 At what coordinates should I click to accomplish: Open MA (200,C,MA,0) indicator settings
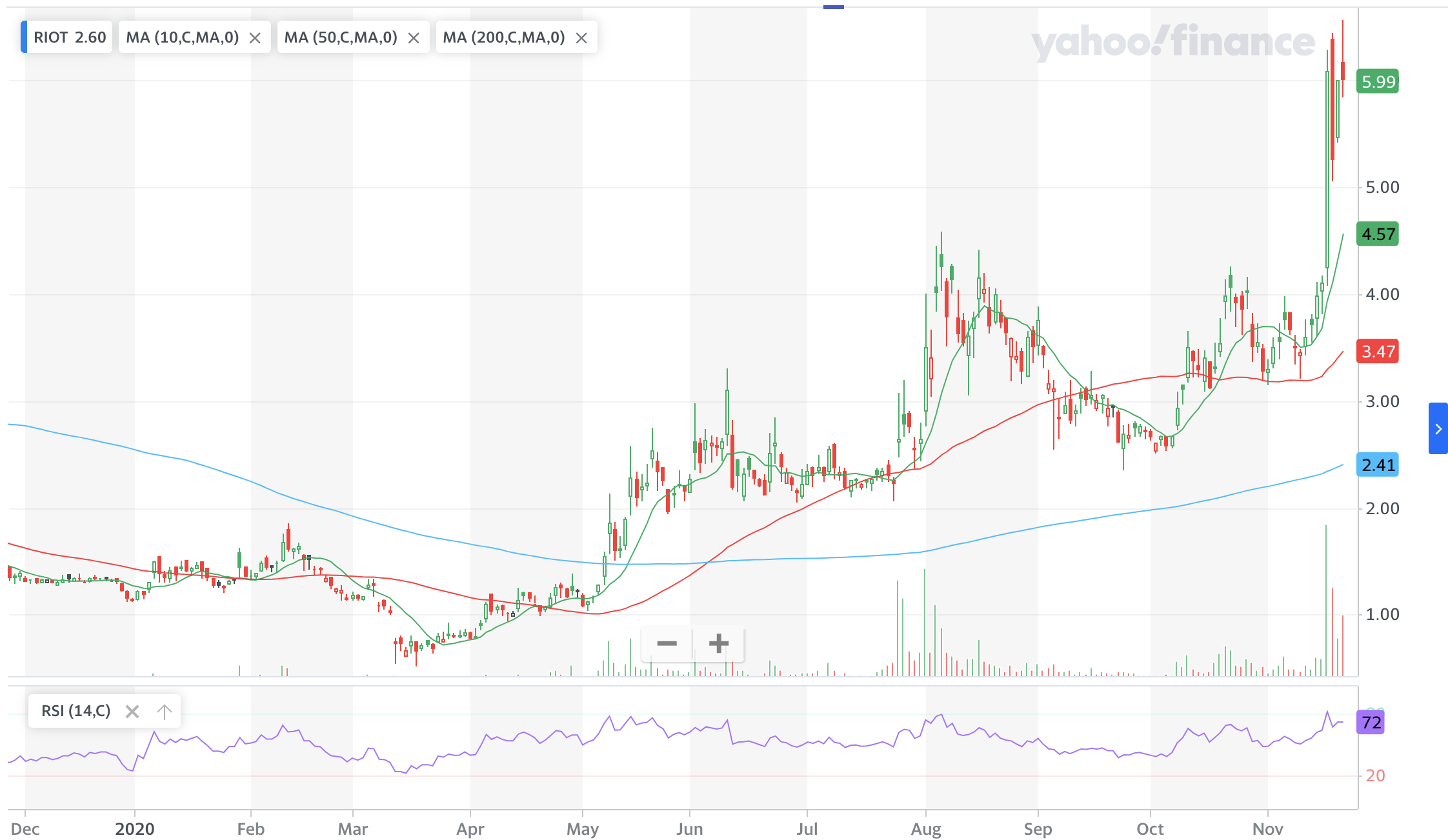click(x=504, y=37)
